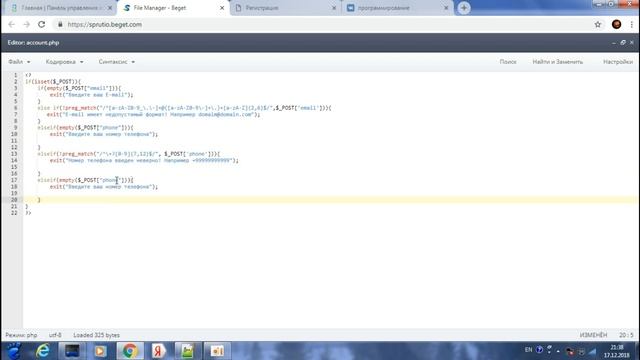Open the Windows Start menu
Image resolution: width=640 pixels, height=360 pixels.
click(13, 351)
